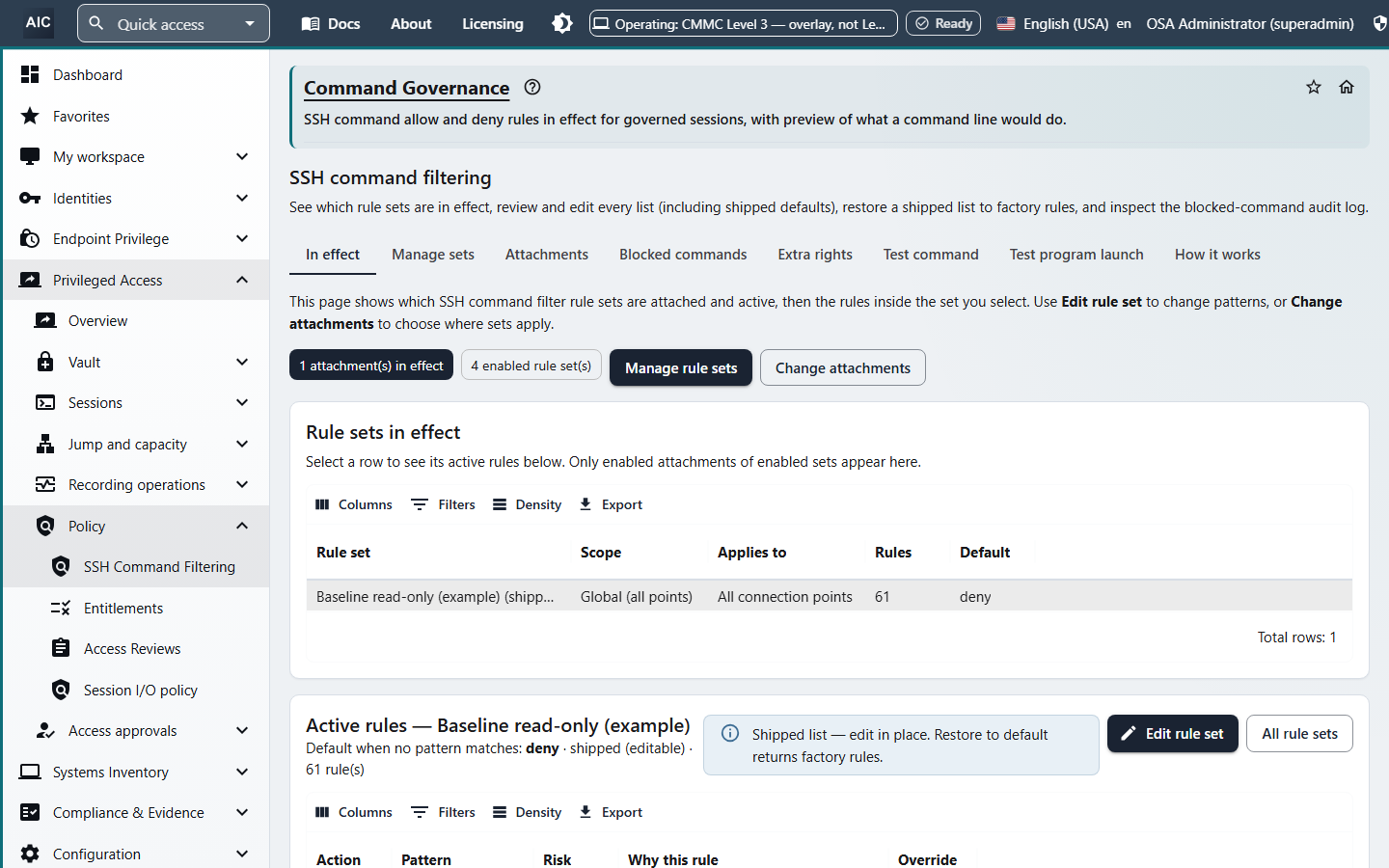
Task: Open the Licensing menu item
Action: coord(493,23)
